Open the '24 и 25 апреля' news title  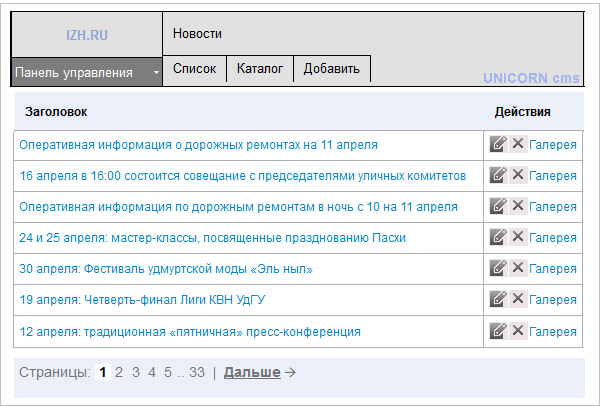click(212, 238)
